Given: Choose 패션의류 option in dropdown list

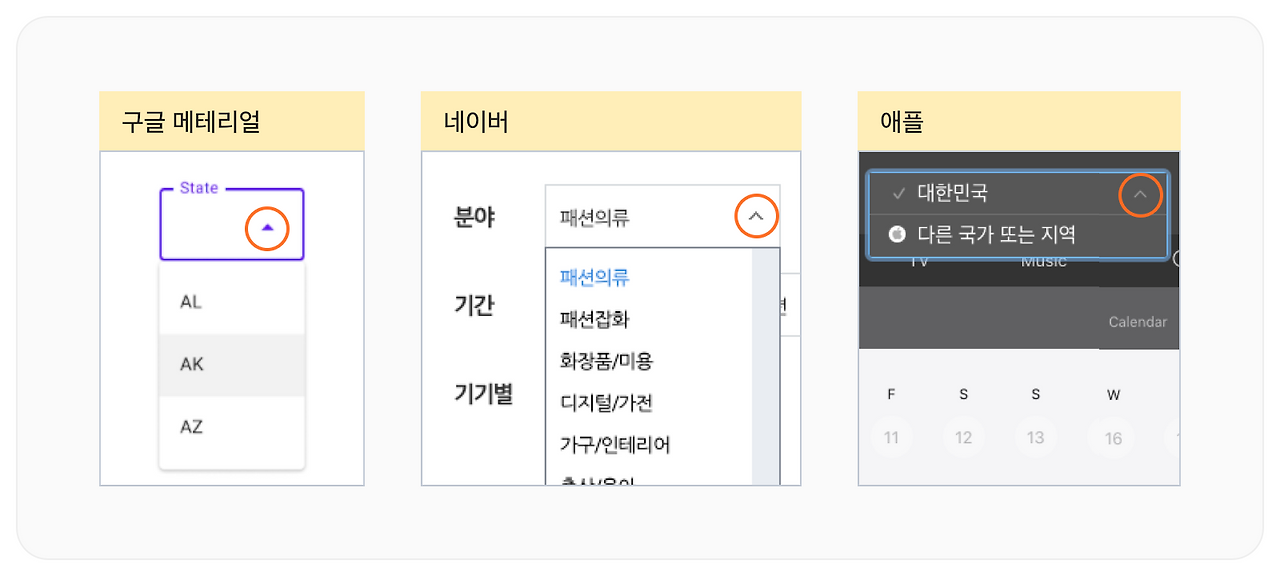Looking at the screenshot, I should [595, 277].
